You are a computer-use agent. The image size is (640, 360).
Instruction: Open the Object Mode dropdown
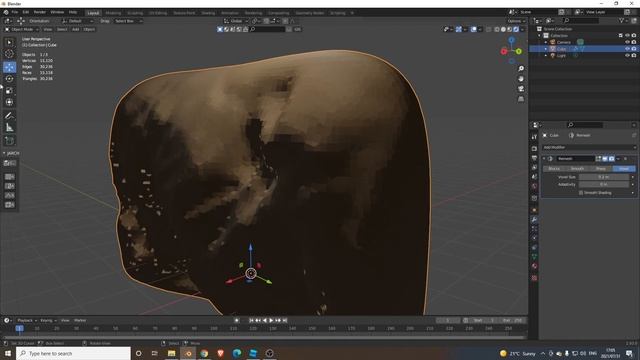coord(22,29)
